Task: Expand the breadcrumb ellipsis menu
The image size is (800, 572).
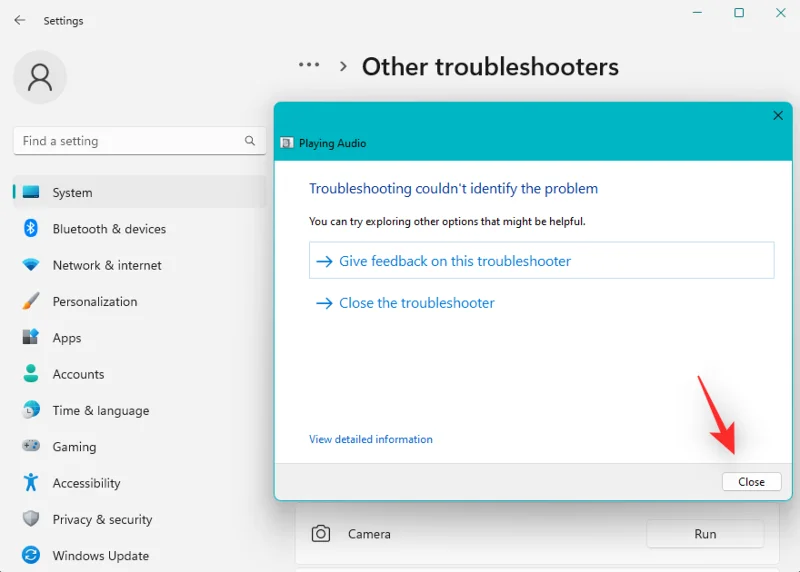Action: [309, 65]
